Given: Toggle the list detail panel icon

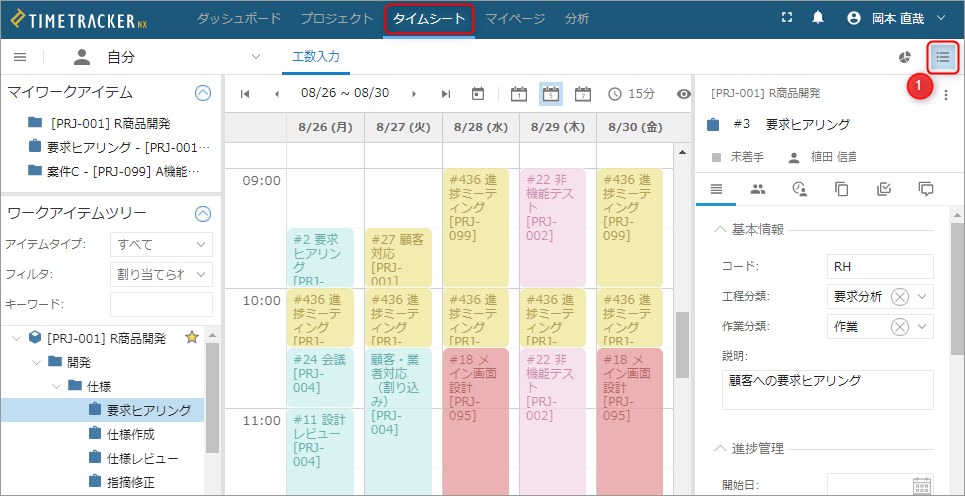Looking at the screenshot, I should pyautogui.click(x=943, y=57).
